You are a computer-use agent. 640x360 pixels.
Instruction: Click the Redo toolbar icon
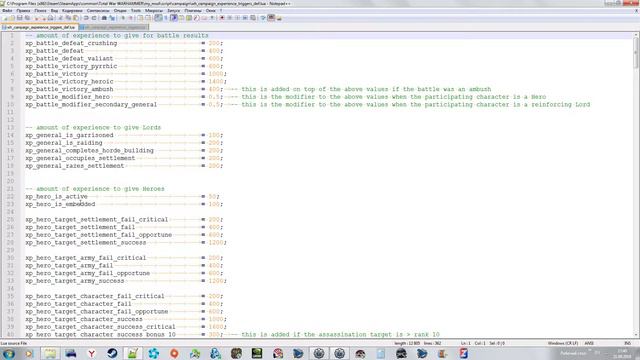(x=94, y=18)
